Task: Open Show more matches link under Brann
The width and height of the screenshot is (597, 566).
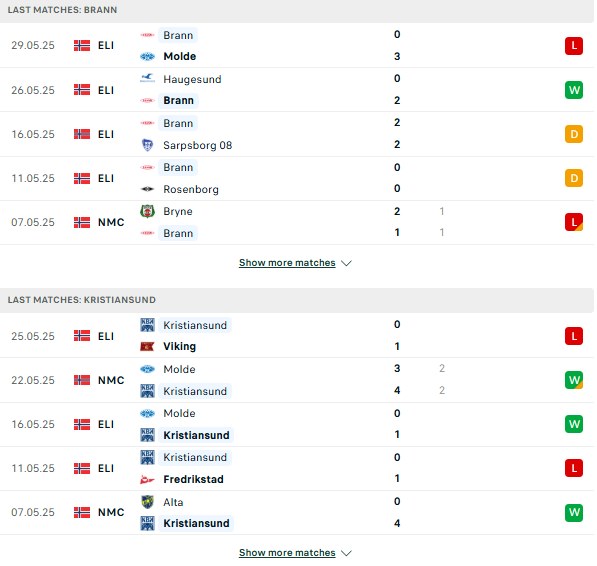Action: tap(287, 263)
